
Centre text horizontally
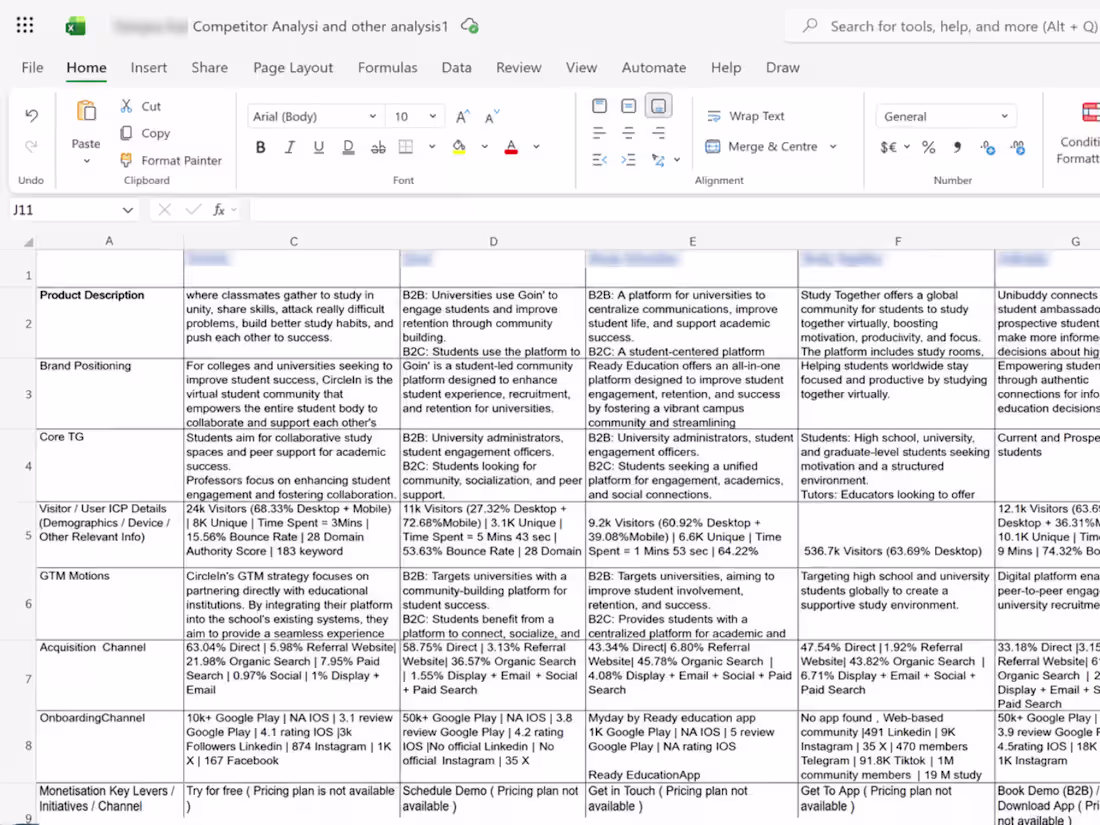coord(629,133)
